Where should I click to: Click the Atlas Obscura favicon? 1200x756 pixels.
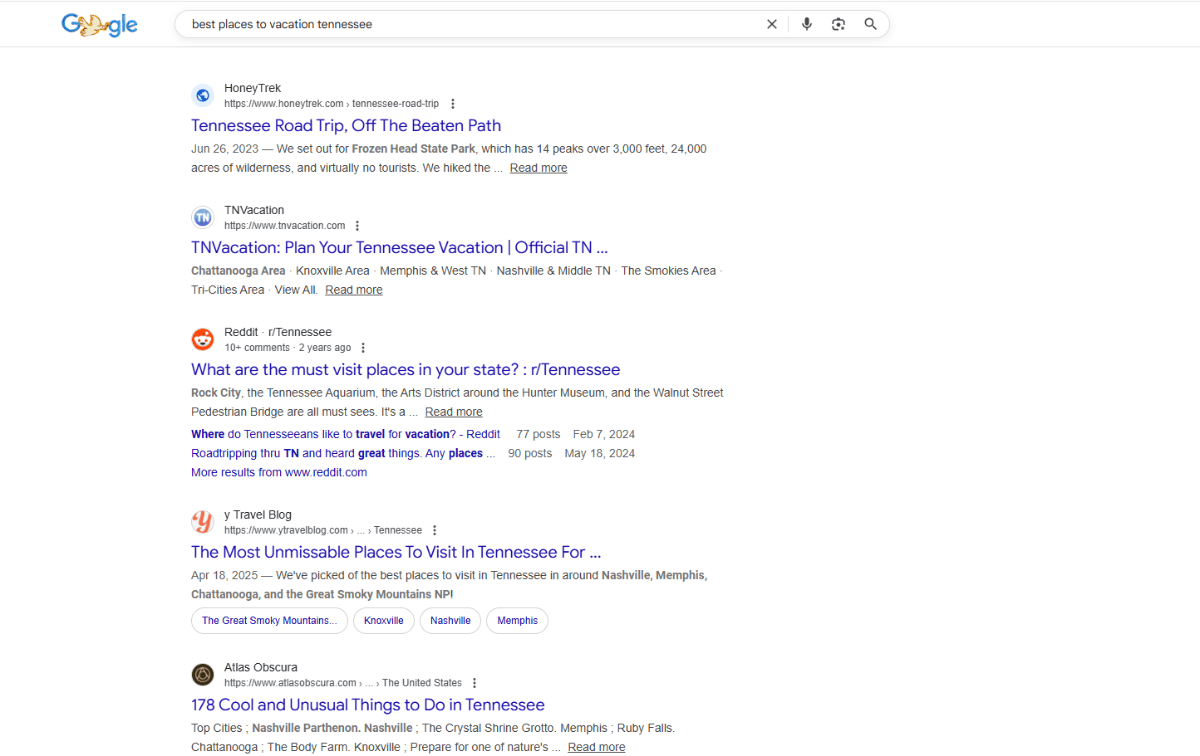203,674
